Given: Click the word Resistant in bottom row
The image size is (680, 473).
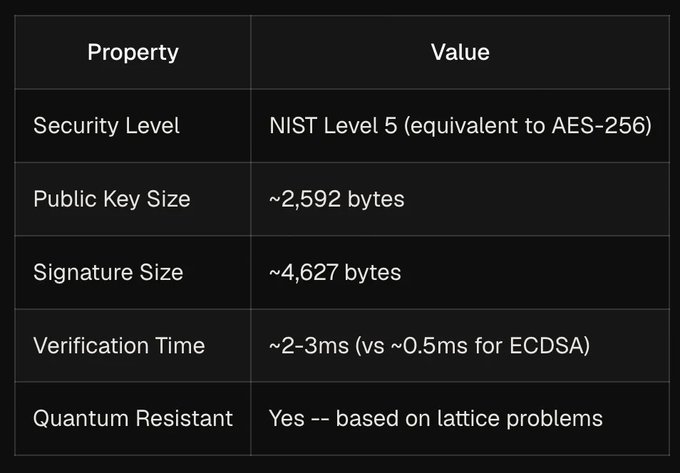Looking at the screenshot, I should point(184,418).
